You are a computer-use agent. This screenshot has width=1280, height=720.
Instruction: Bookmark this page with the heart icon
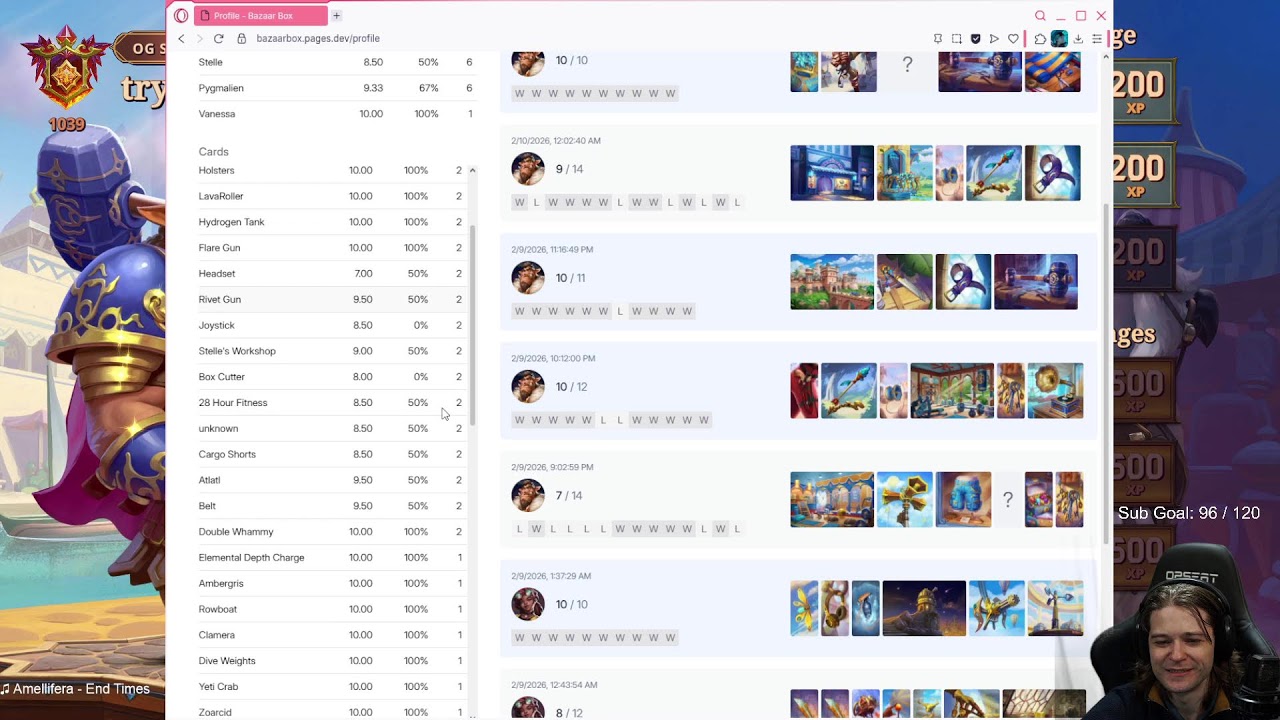1013,39
